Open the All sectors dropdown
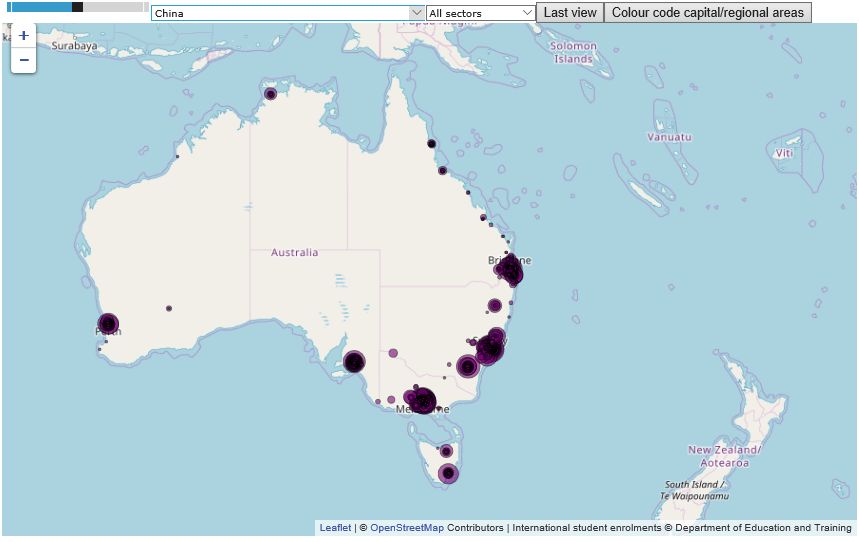The height and width of the screenshot is (542, 859). (x=480, y=13)
